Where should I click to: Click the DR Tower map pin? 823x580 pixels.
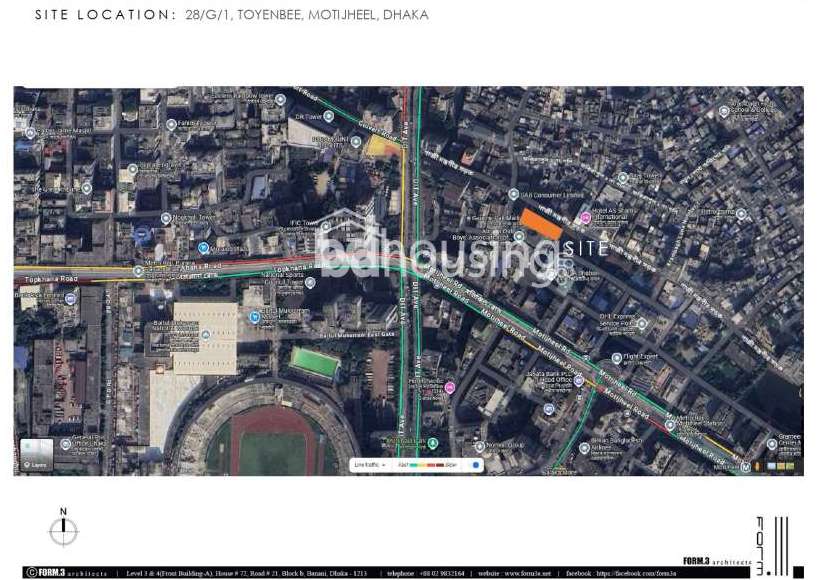tap(329, 116)
